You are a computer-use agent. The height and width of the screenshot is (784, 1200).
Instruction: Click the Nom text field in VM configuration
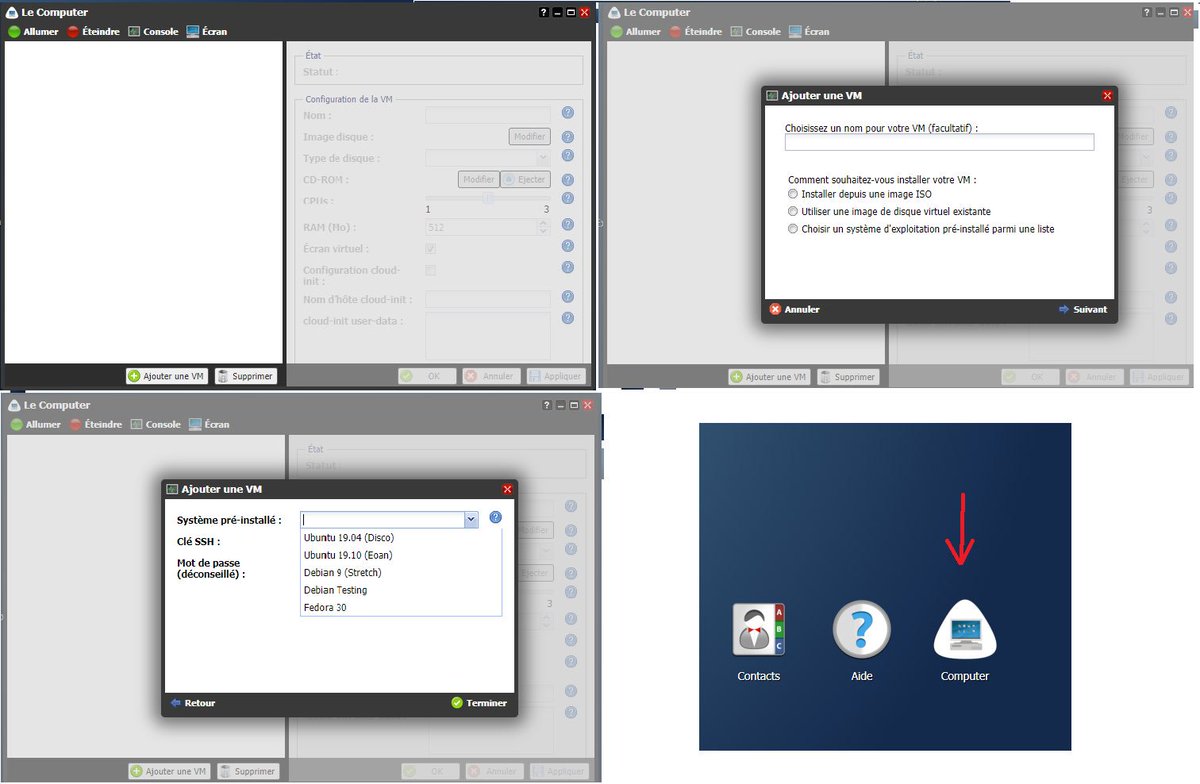pos(488,115)
